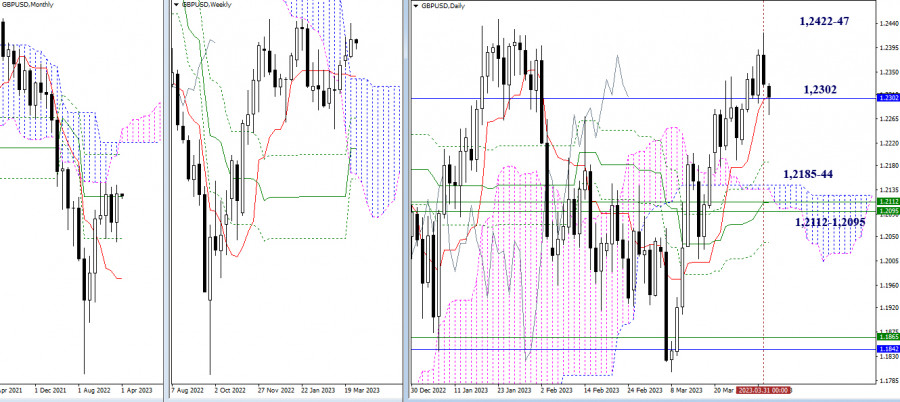Viewport: 900px width, 402px height.
Task: Click the 22 Jan 2023 date on Weekly axis
Action: tap(319, 389)
